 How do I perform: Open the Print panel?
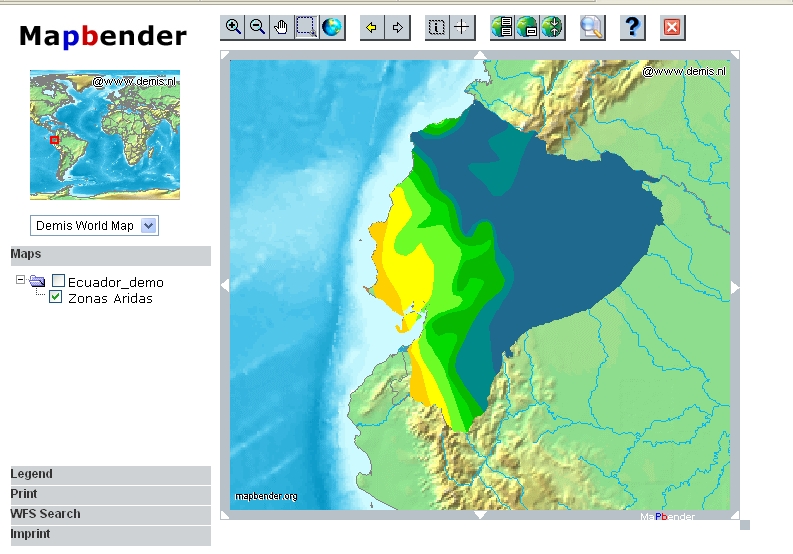pyautogui.click(x=110, y=494)
